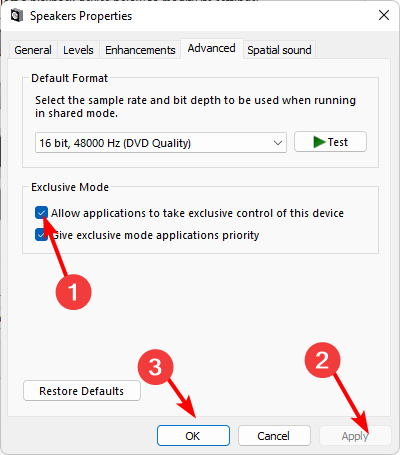
Task: Close the Speakers Properties dialog
Action: pyautogui.click(x=384, y=15)
